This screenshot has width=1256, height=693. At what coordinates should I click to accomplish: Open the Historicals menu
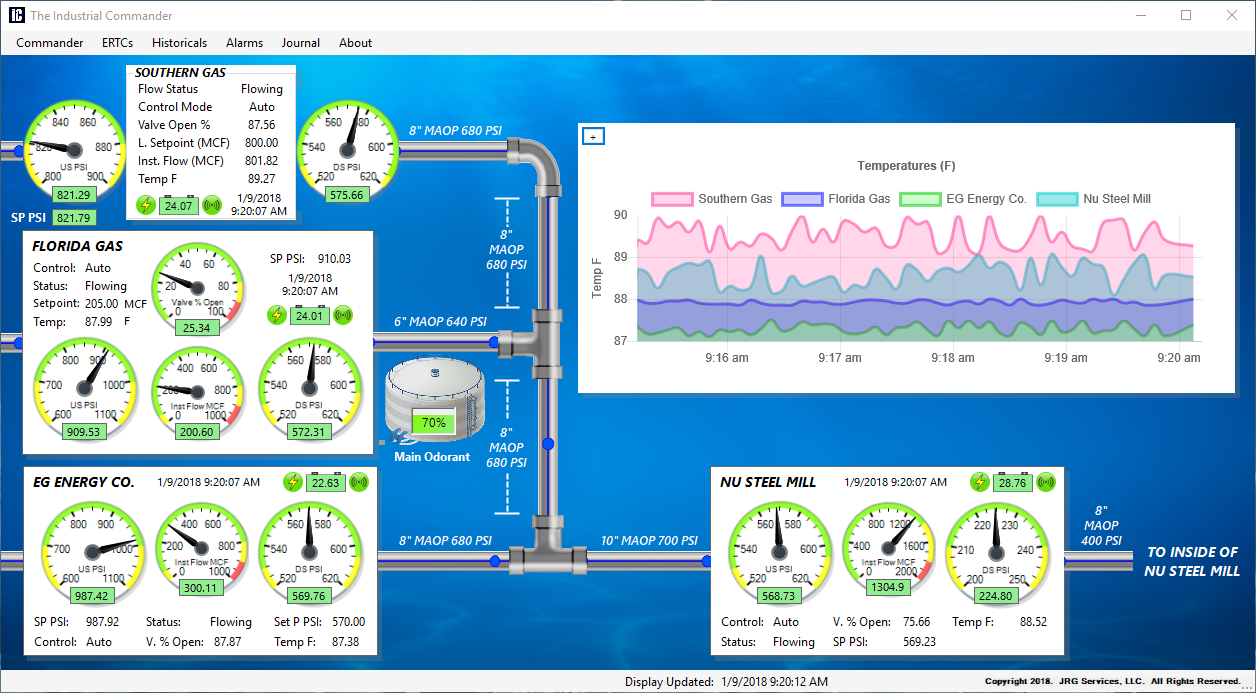click(x=179, y=43)
